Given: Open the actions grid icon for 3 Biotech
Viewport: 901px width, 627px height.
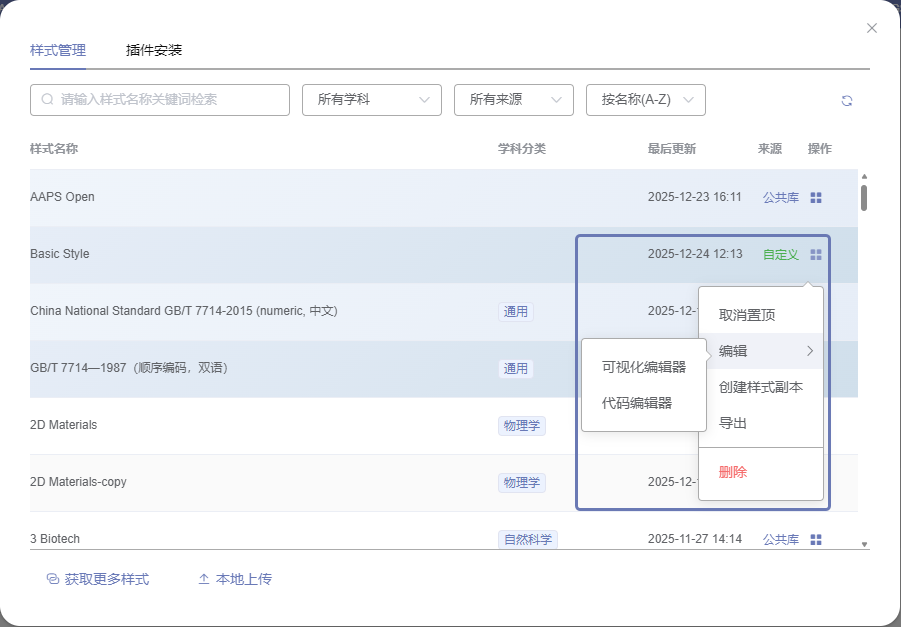Looking at the screenshot, I should (x=816, y=540).
